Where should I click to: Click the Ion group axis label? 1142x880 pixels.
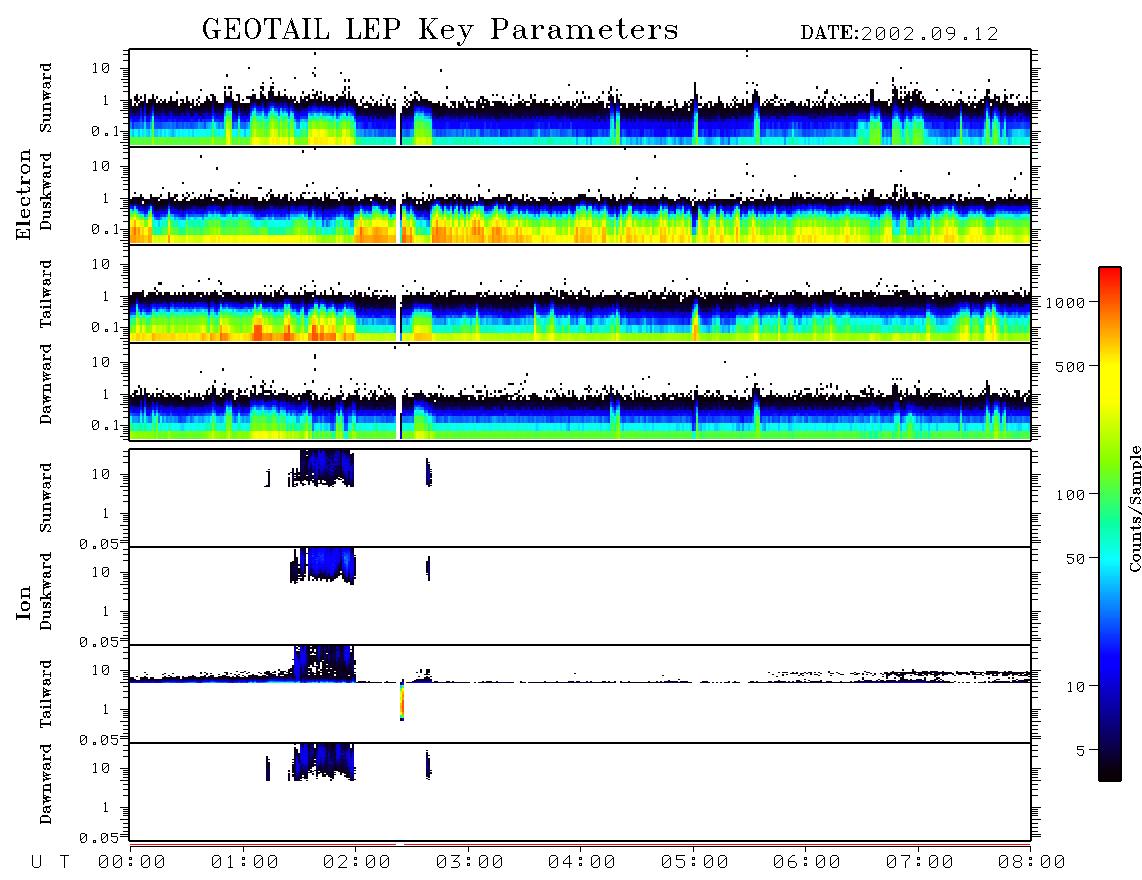[x=24, y=602]
